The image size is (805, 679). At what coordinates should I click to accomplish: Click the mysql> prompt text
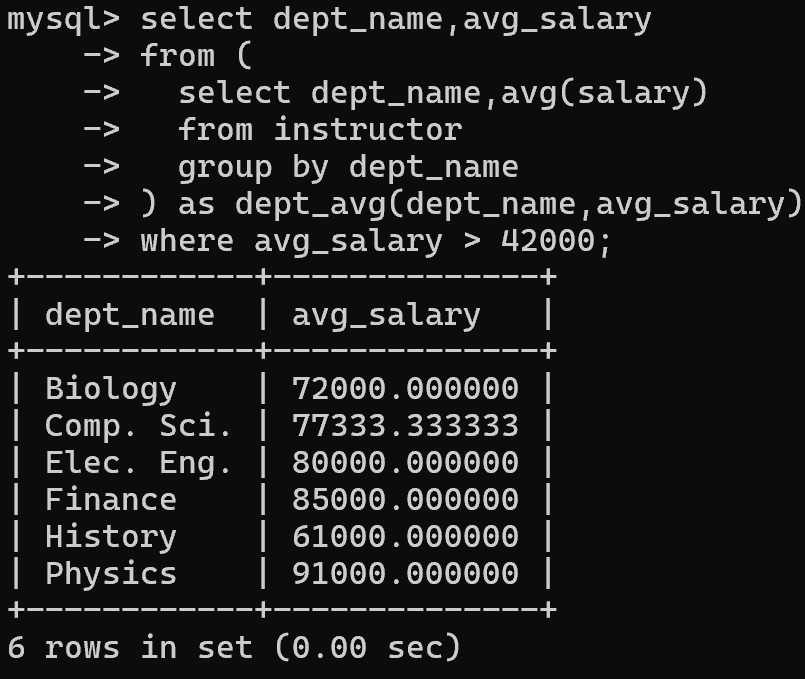64,19
